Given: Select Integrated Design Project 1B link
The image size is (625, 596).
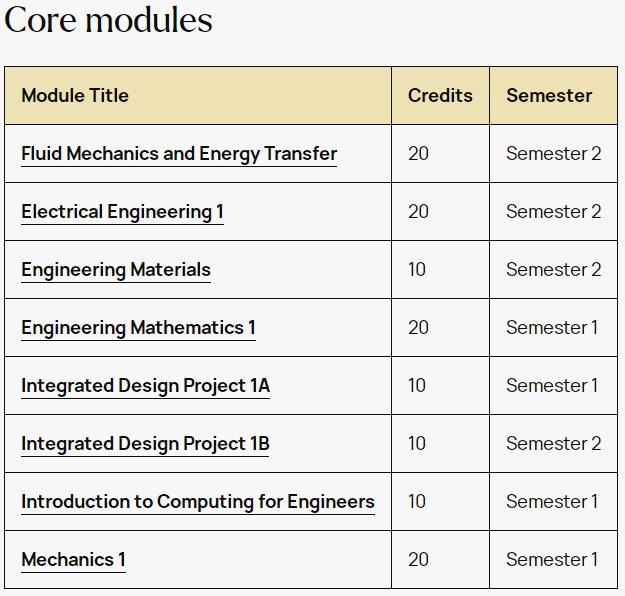Looking at the screenshot, I should pyautogui.click(x=145, y=444).
